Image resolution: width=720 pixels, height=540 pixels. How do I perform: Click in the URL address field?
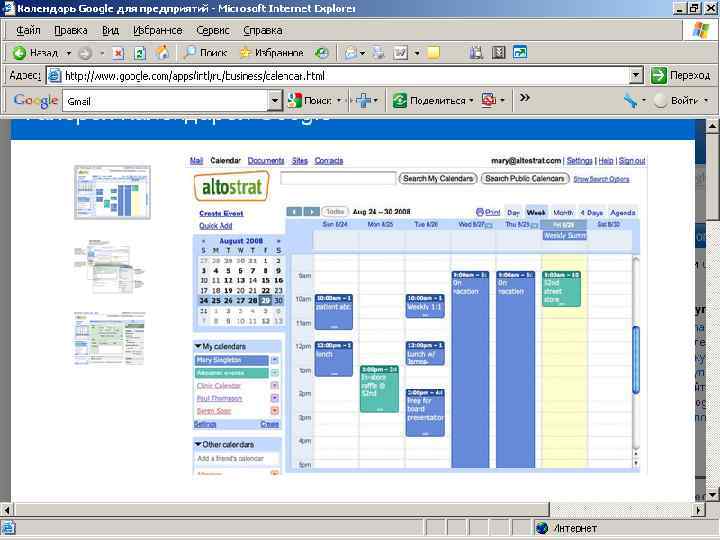tap(338, 76)
